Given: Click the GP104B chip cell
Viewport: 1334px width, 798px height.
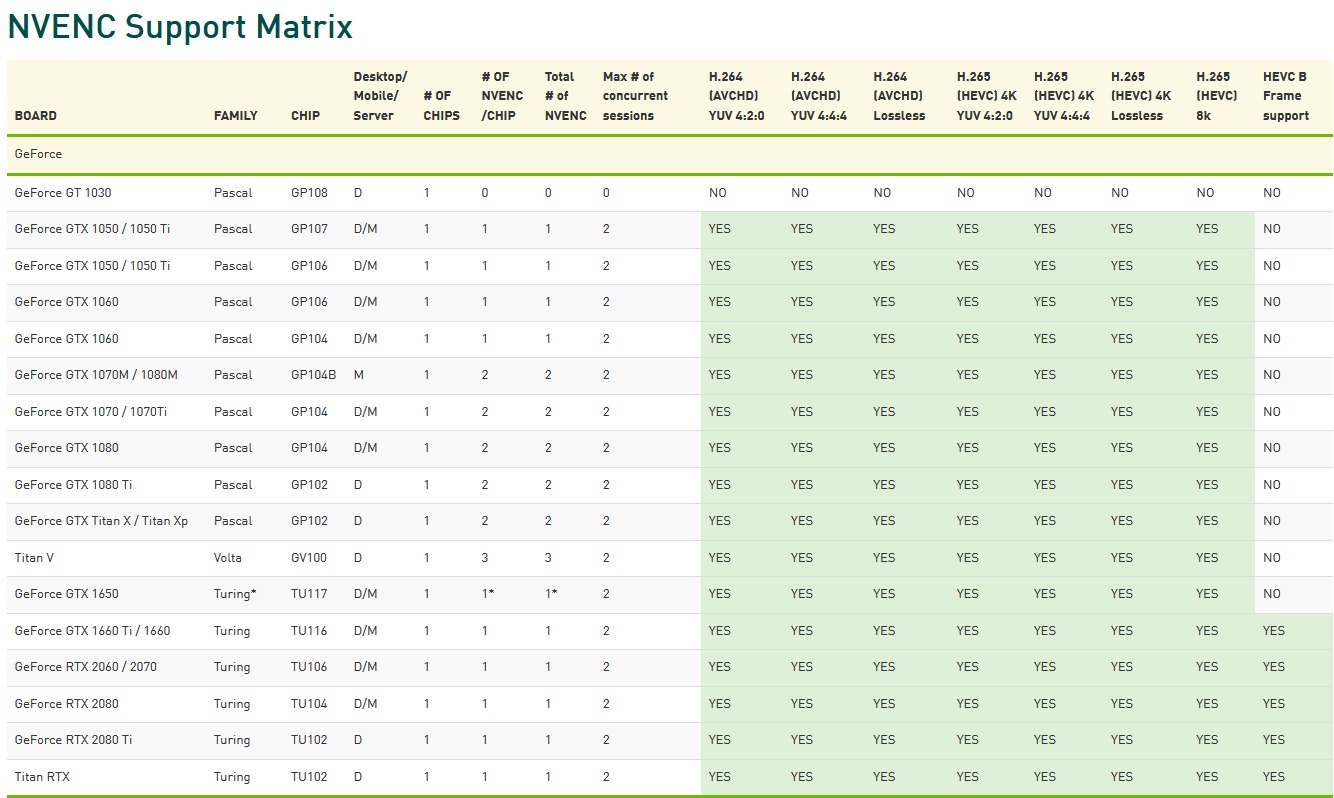Looking at the screenshot, I should tap(314, 375).
